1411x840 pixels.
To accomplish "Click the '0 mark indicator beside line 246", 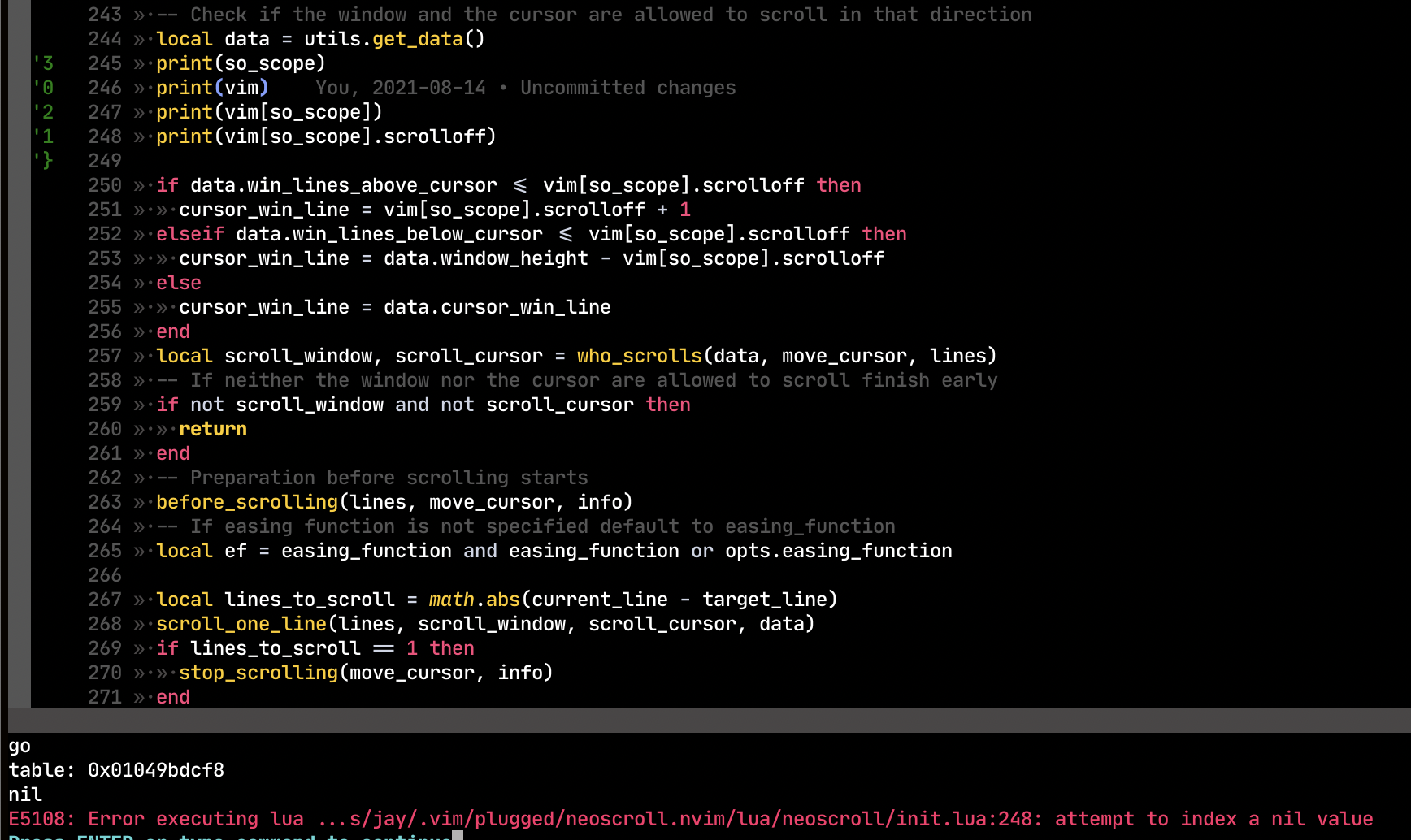I will click(44, 87).
